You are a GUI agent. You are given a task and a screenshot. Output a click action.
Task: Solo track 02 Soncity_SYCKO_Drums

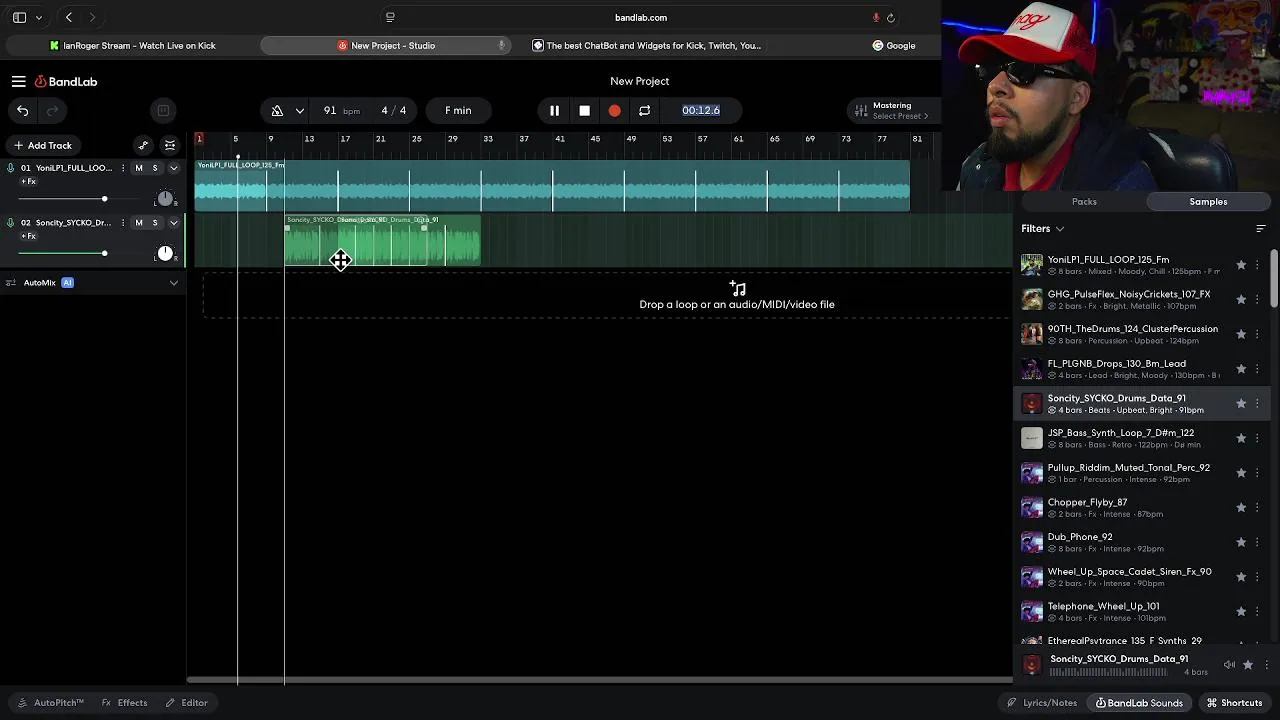(x=155, y=223)
